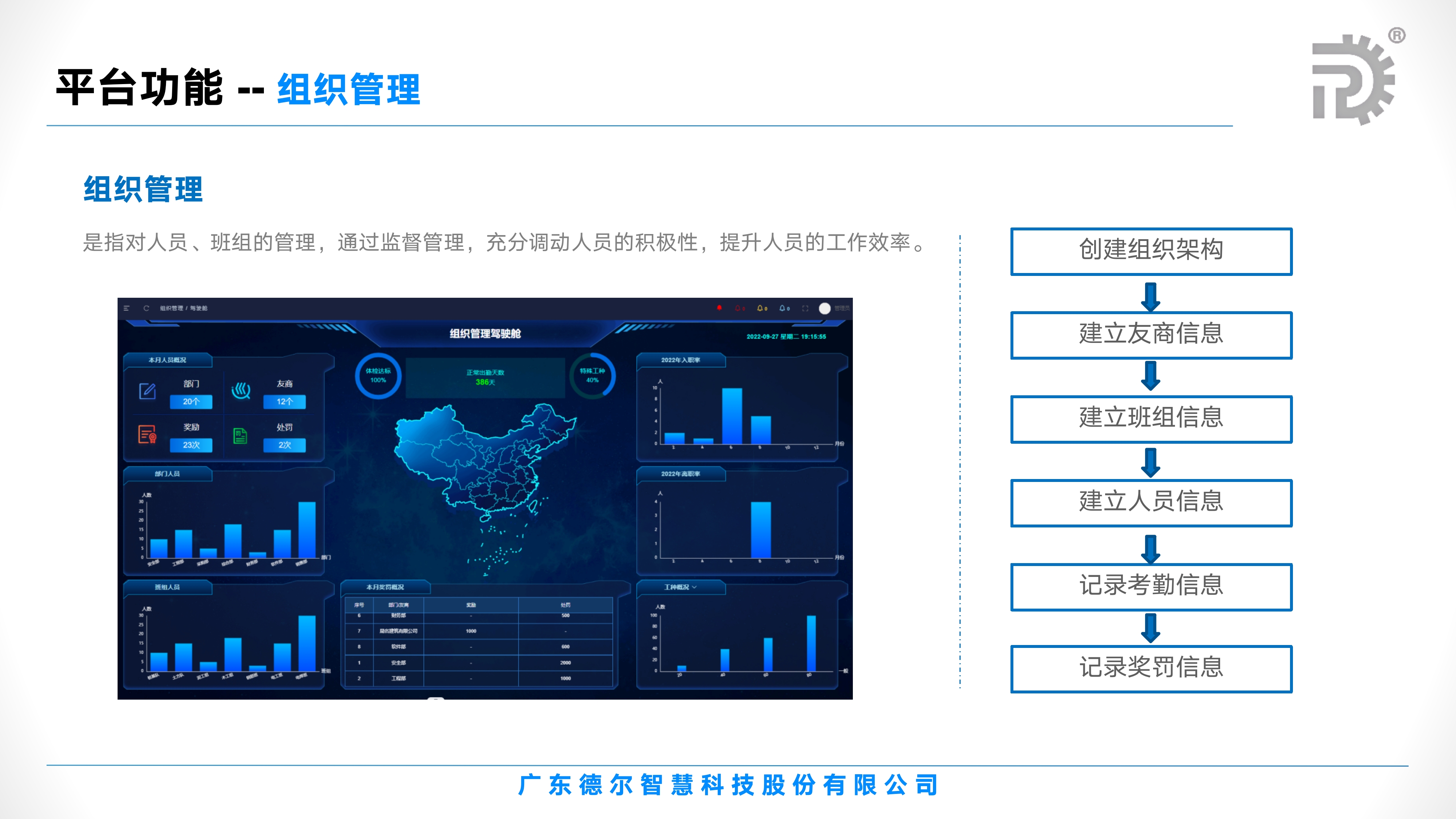Open the red outlined bell notification

[739, 308]
